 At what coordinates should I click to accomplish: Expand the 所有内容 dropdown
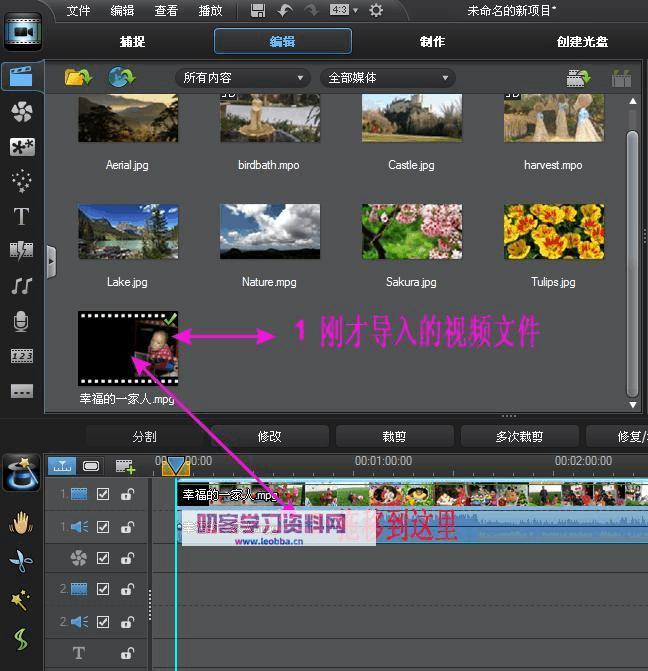(x=242, y=78)
